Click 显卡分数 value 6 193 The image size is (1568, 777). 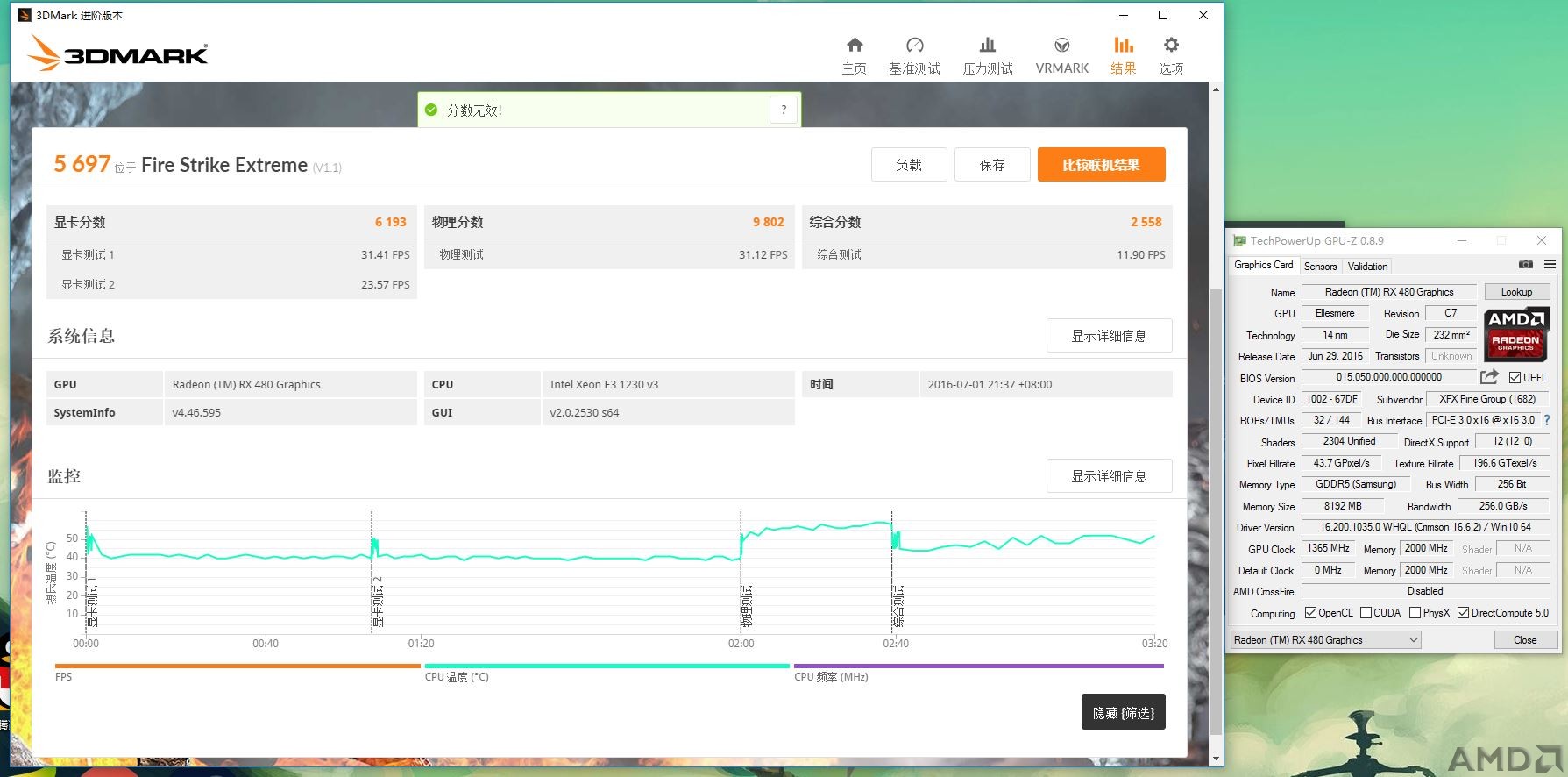[x=391, y=222]
